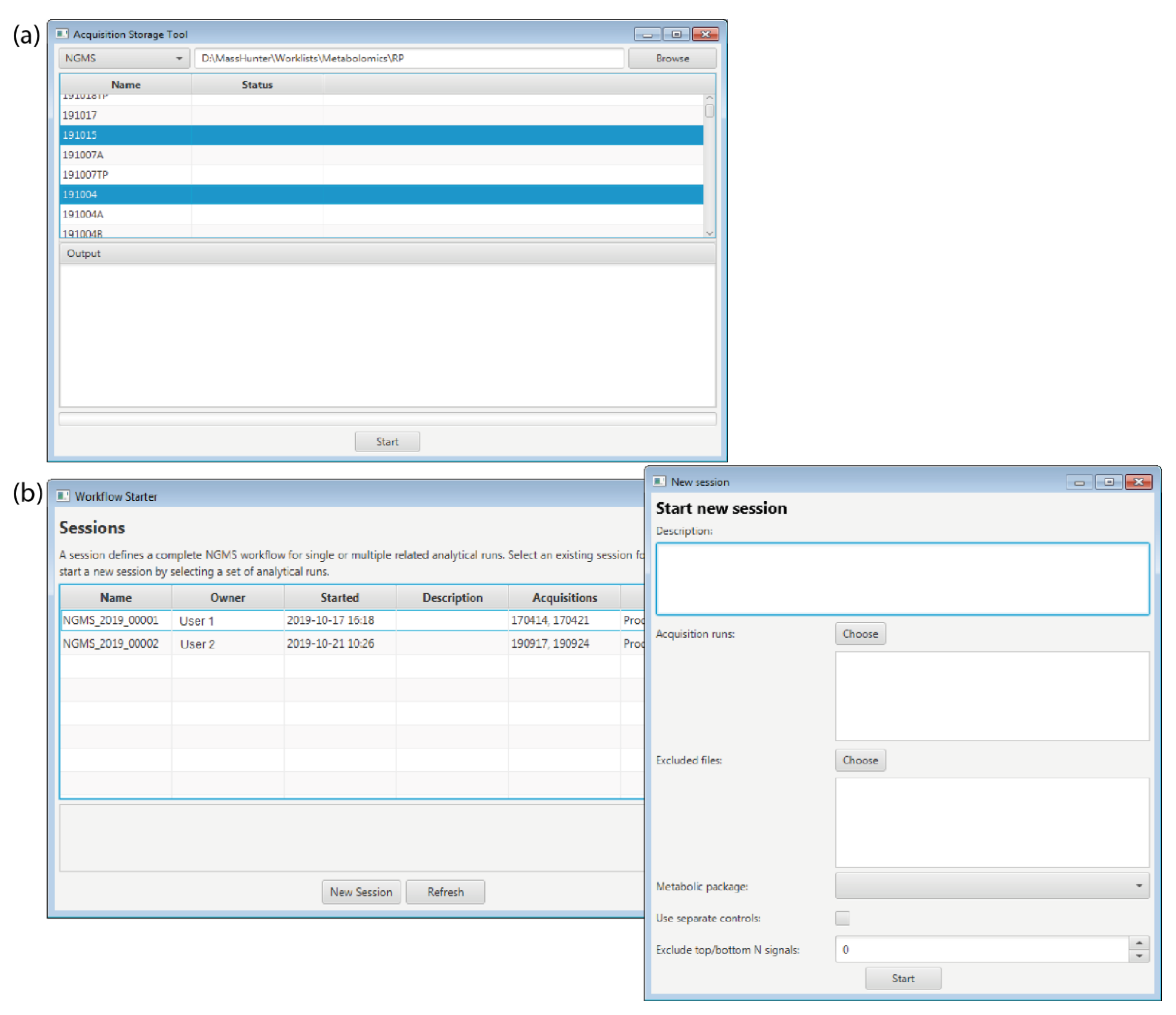
Task: Click Browse to pick a worklist folder
Action: pyautogui.click(x=672, y=58)
